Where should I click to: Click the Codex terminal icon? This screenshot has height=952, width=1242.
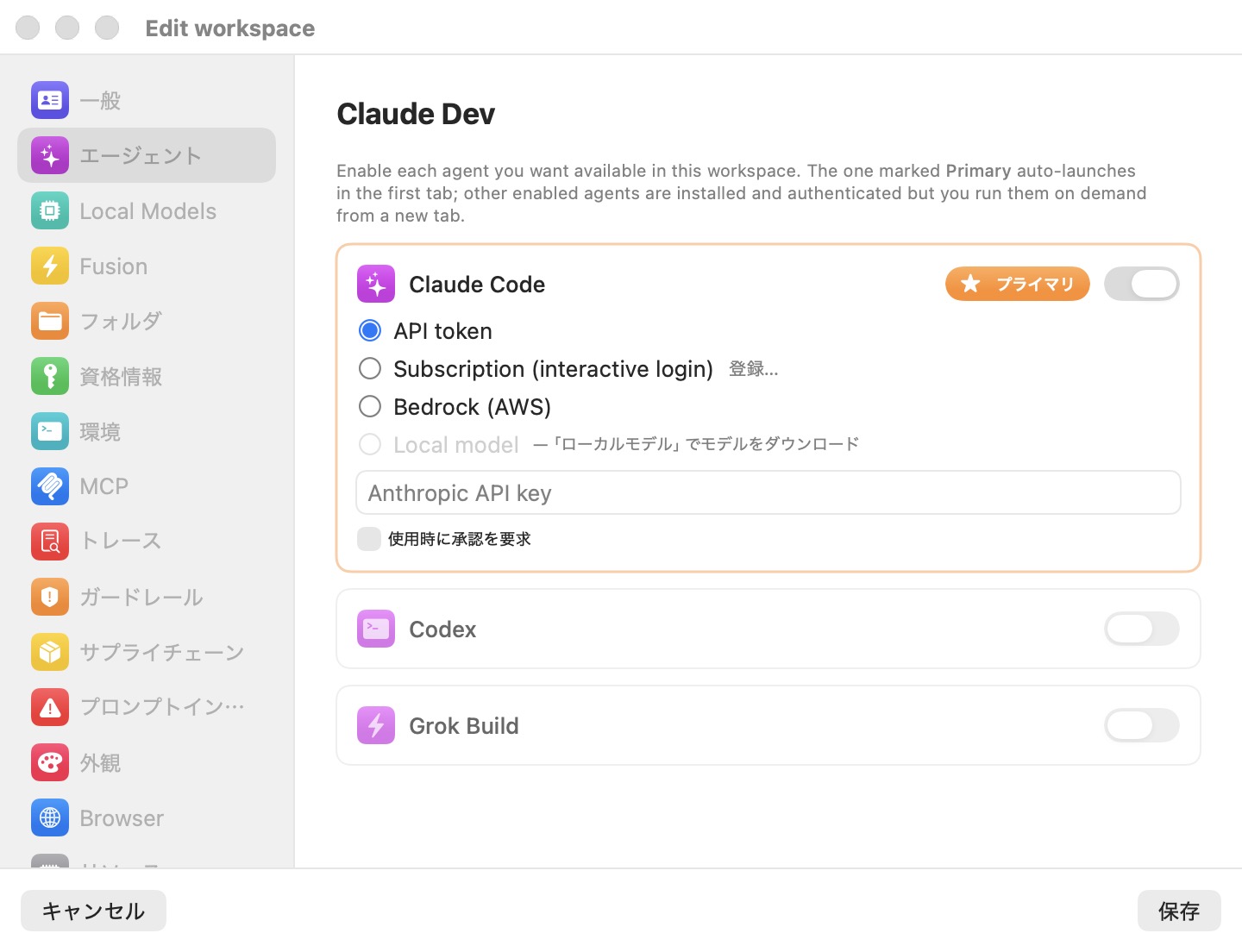click(x=376, y=629)
